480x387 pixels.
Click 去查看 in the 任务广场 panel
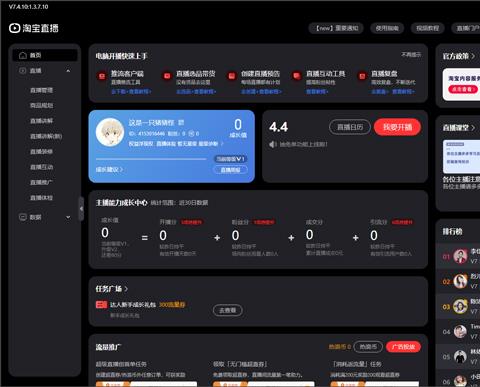228,310
